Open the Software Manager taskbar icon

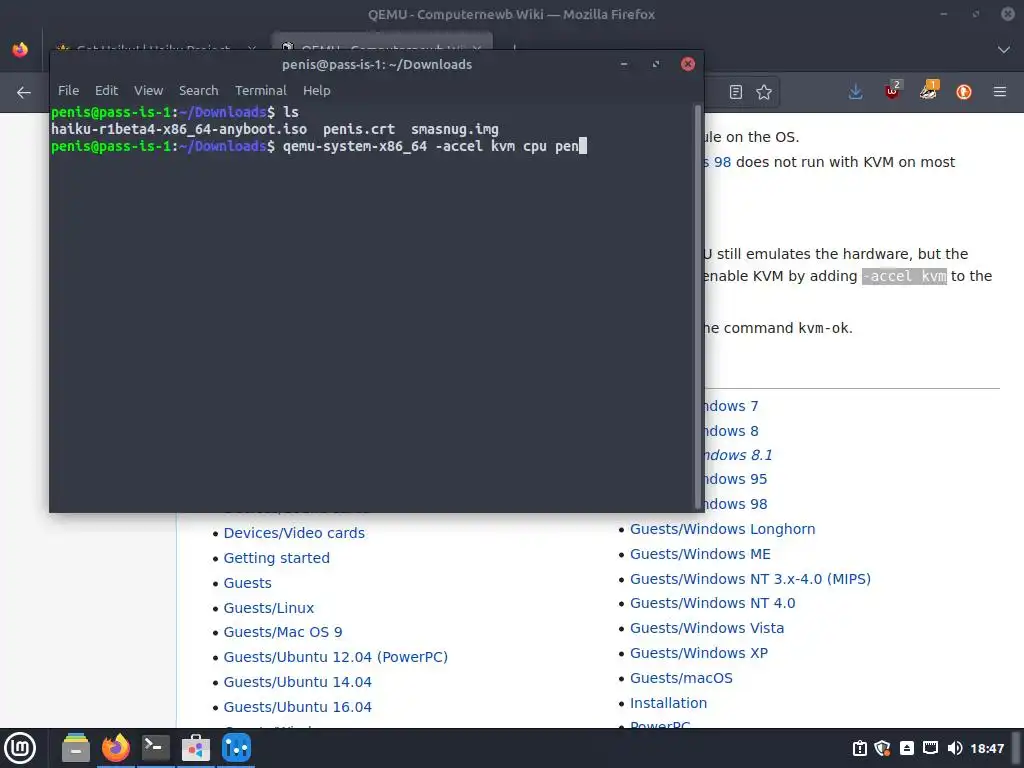point(195,748)
